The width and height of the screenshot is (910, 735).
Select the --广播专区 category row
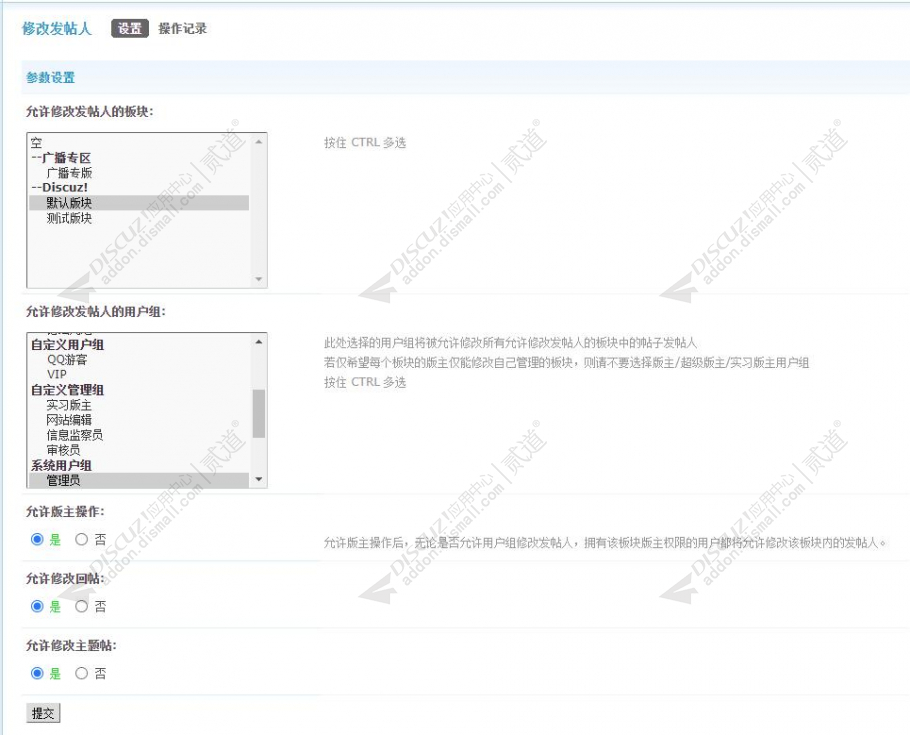[139, 157]
